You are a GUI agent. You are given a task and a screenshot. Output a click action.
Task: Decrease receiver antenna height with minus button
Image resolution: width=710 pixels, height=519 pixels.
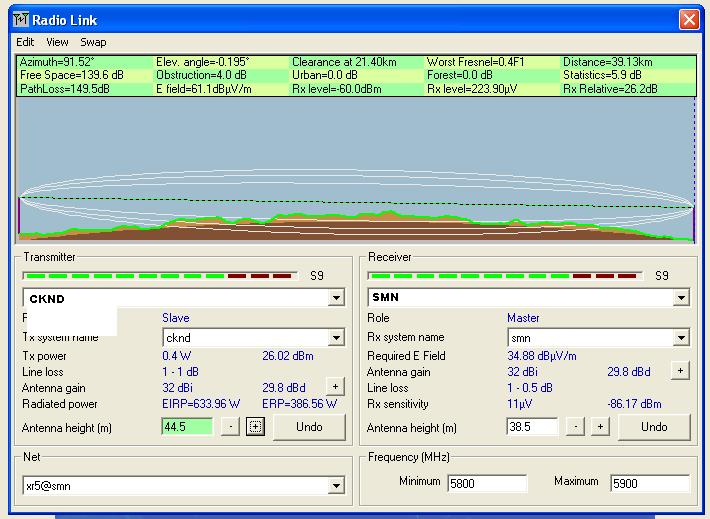[x=576, y=427]
